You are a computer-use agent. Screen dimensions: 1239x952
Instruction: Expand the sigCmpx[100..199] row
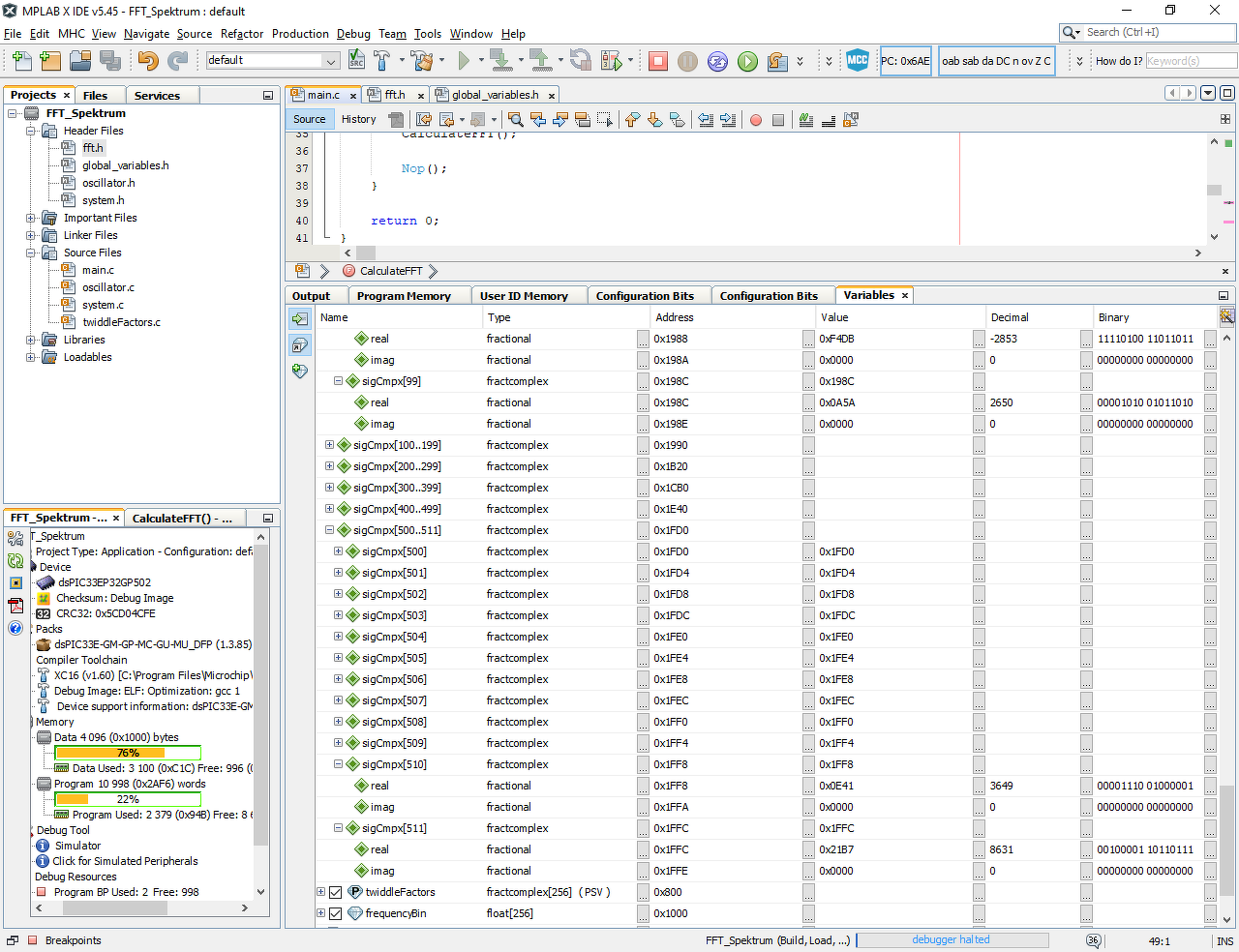(329, 445)
